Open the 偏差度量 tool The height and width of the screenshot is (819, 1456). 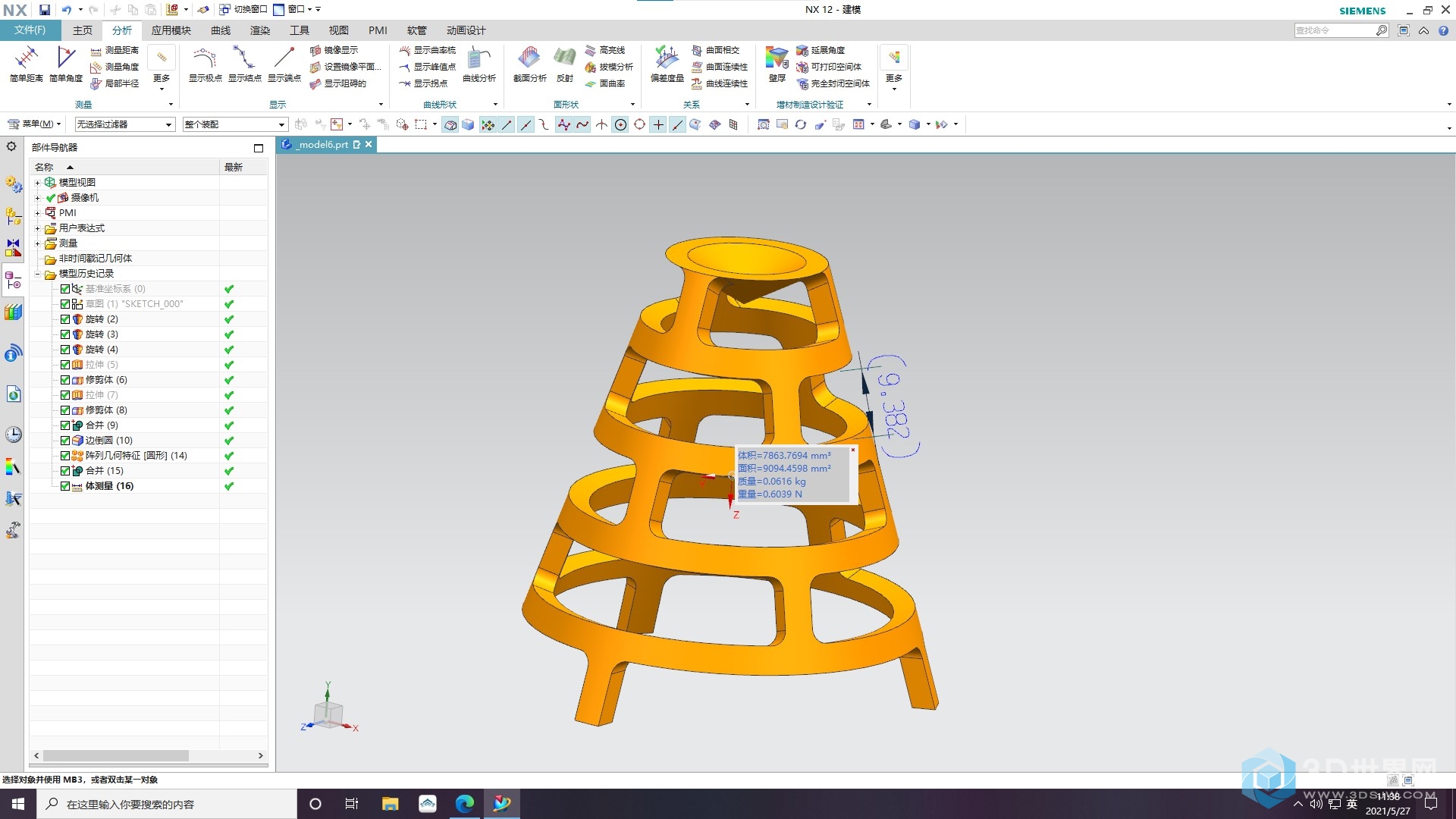tap(667, 64)
